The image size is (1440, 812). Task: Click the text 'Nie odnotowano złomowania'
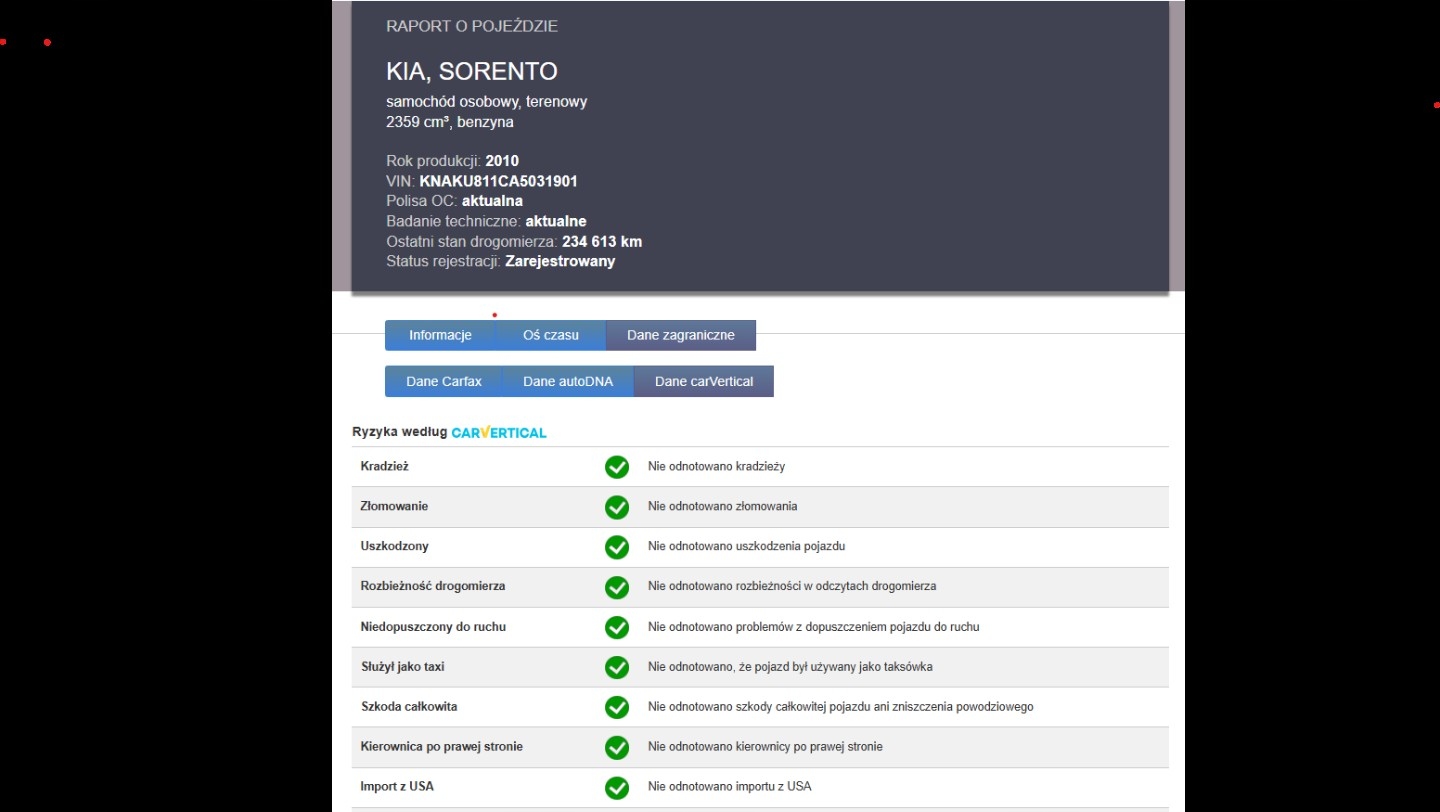coord(723,507)
